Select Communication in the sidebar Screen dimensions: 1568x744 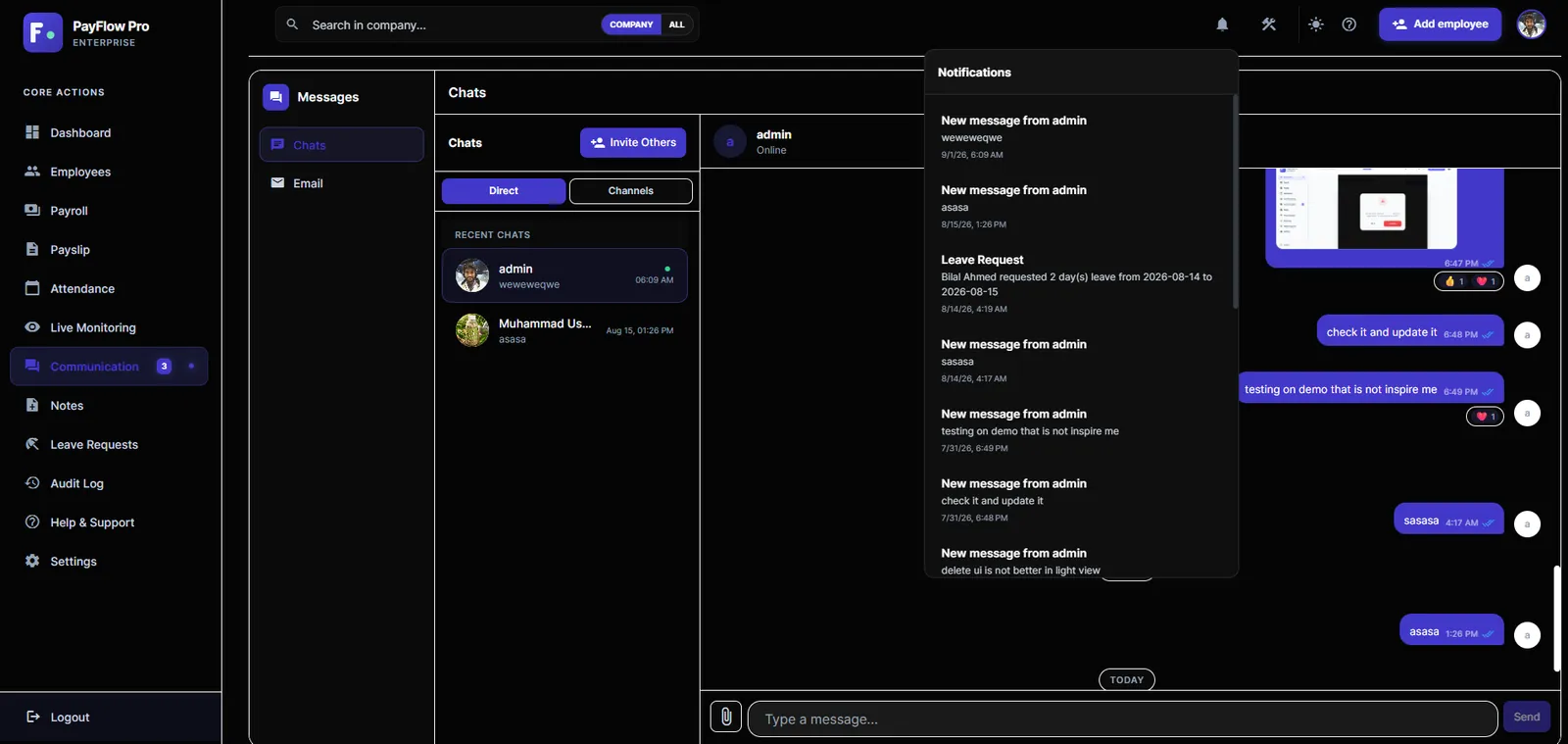109,367
